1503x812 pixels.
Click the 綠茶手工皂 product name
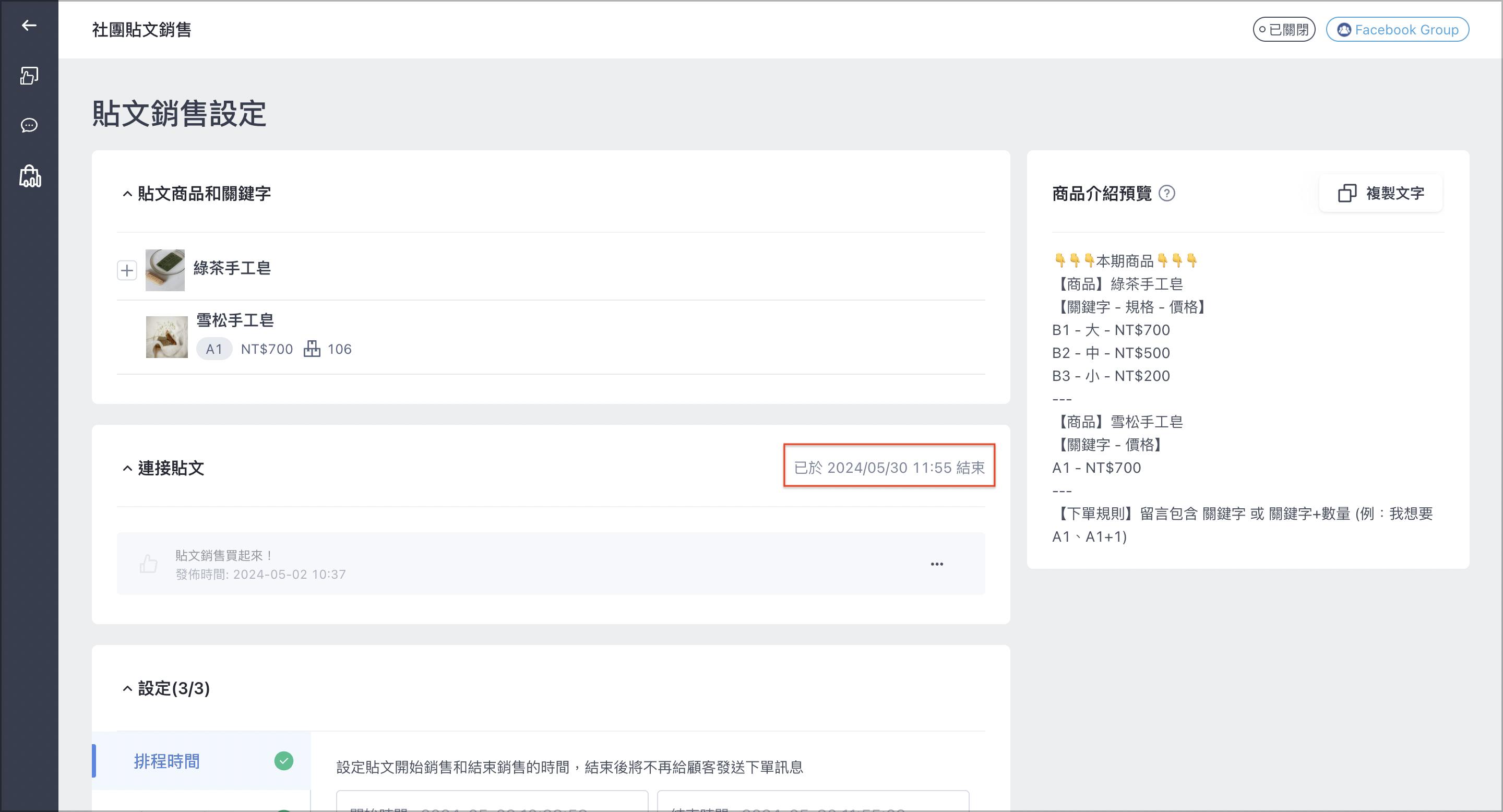[x=232, y=268]
